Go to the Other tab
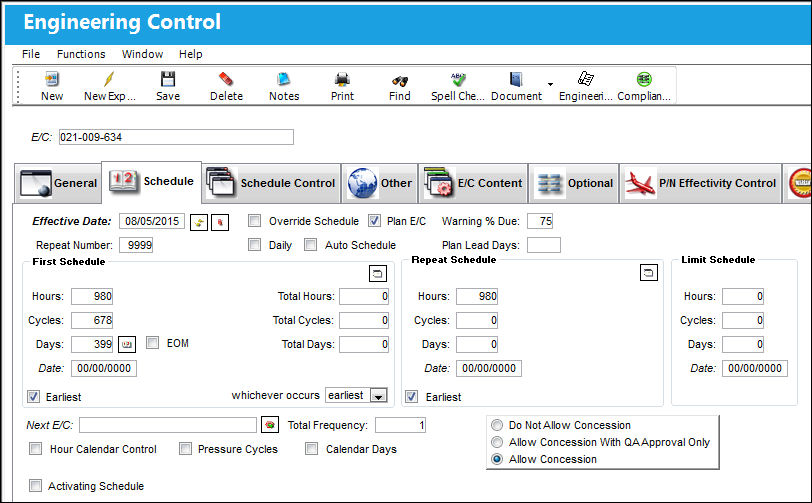812x503 pixels. (380, 183)
